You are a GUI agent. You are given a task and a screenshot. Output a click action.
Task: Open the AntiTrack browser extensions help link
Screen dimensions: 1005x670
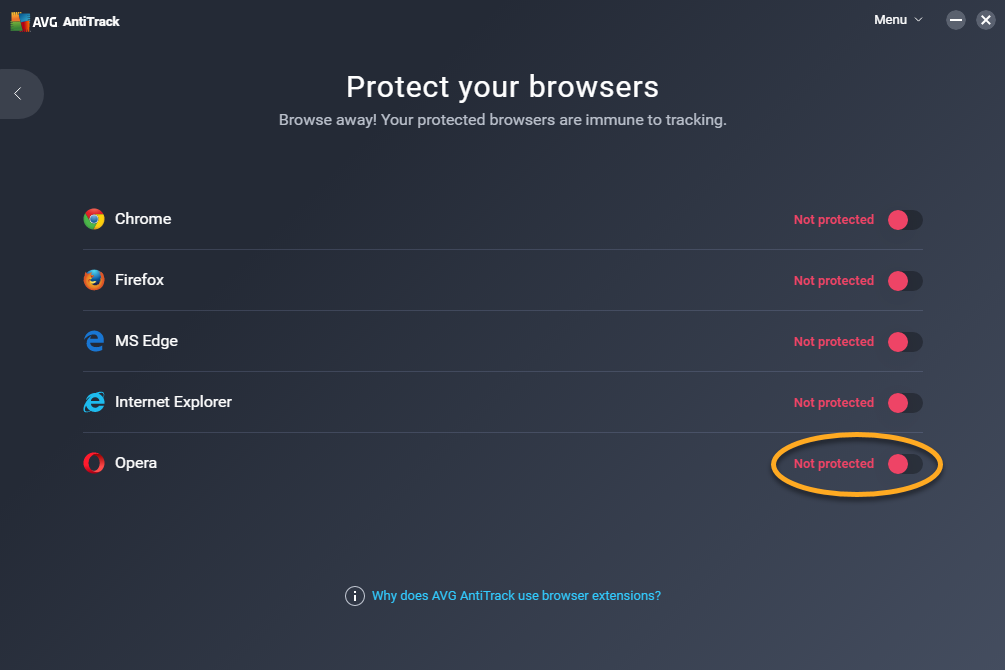516,596
